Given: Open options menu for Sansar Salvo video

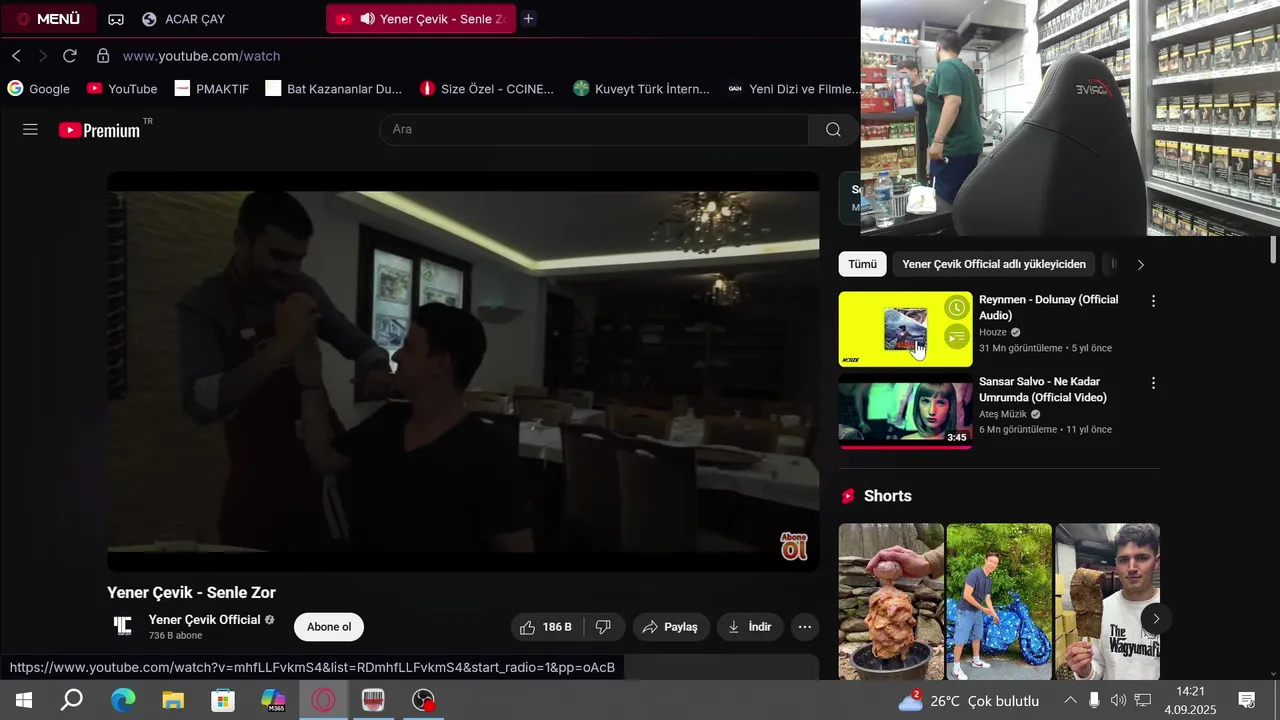Looking at the screenshot, I should click(1153, 383).
